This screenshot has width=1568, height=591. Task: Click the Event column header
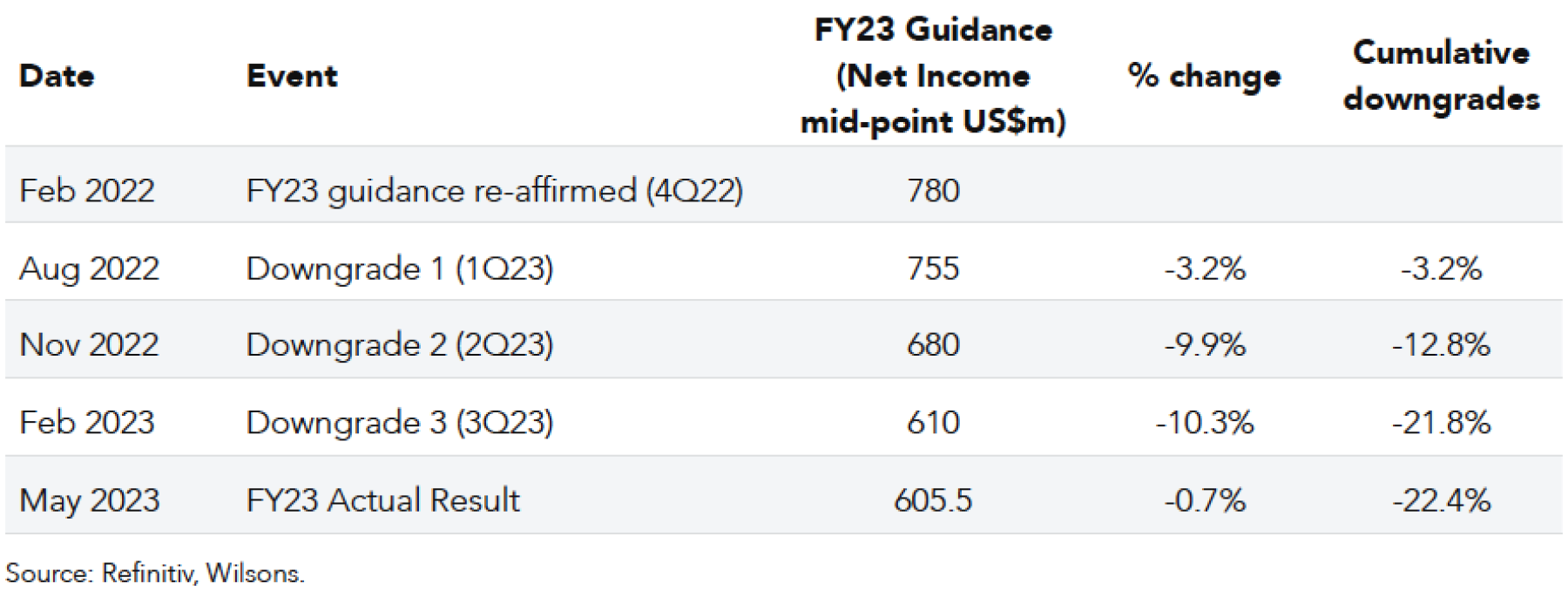pyautogui.click(x=292, y=76)
